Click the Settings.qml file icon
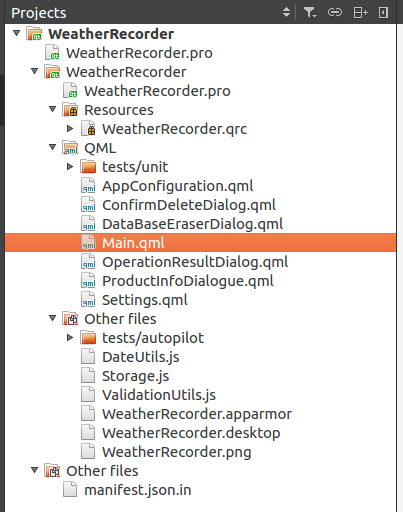The image size is (403, 512). click(88, 300)
